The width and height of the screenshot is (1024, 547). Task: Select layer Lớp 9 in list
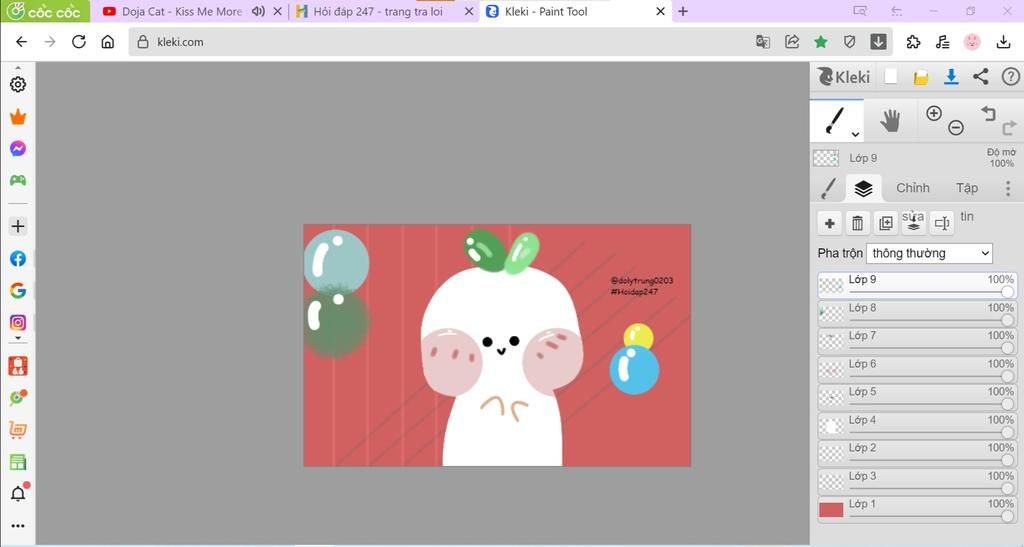coord(917,285)
